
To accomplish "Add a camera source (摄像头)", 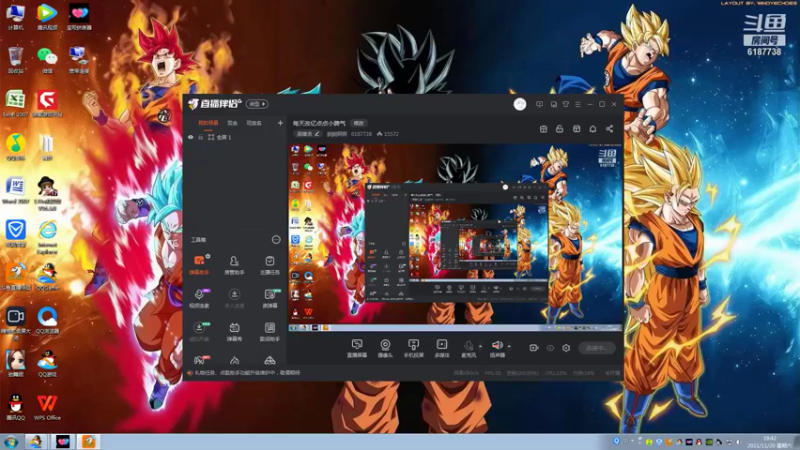I will [385, 348].
